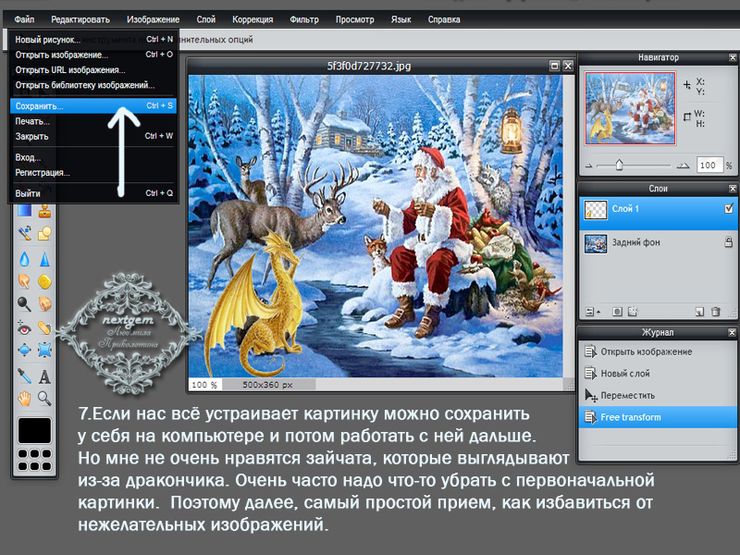This screenshot has height=555, width=740.
Task: Choose Открыть URL изображения menu entry
Action: (93, 70)
